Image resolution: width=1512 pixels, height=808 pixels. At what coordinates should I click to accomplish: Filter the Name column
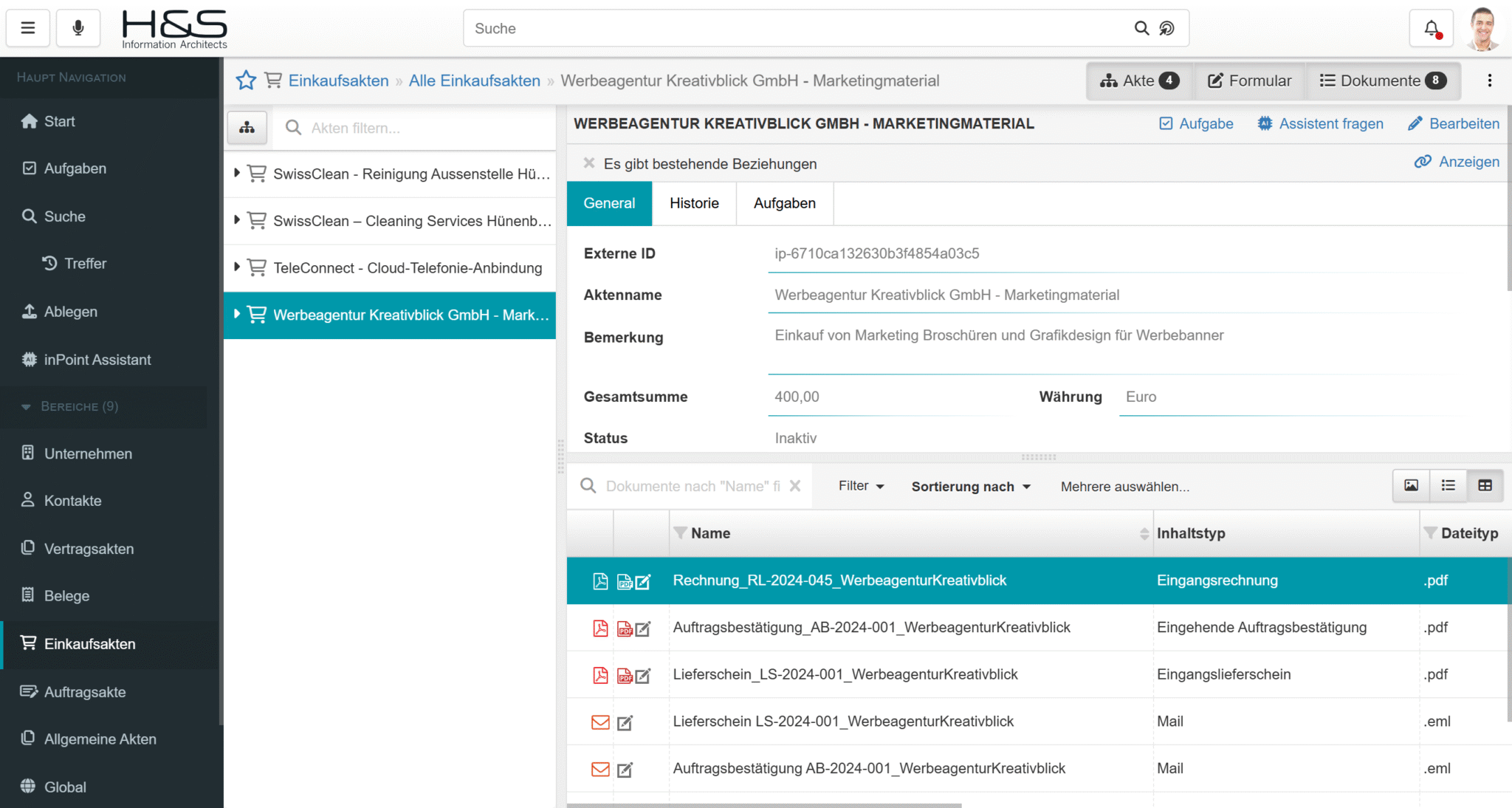[x=681, y=533]
